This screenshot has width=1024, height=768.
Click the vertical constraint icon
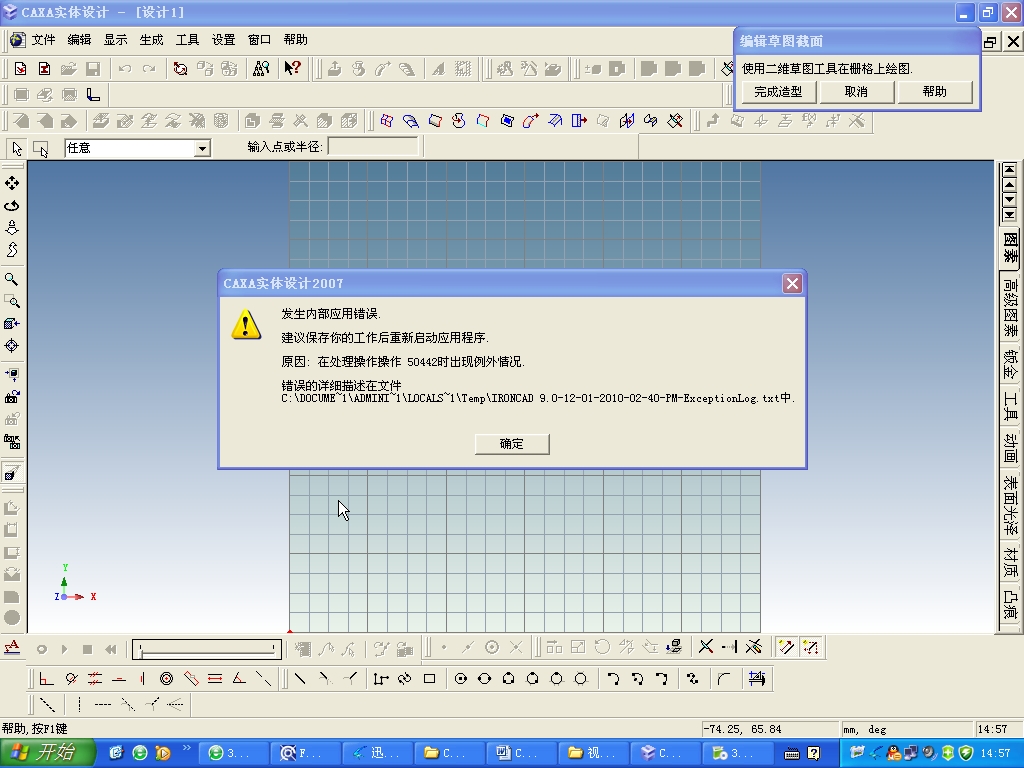pyautogui.click(x=142, y=679)
